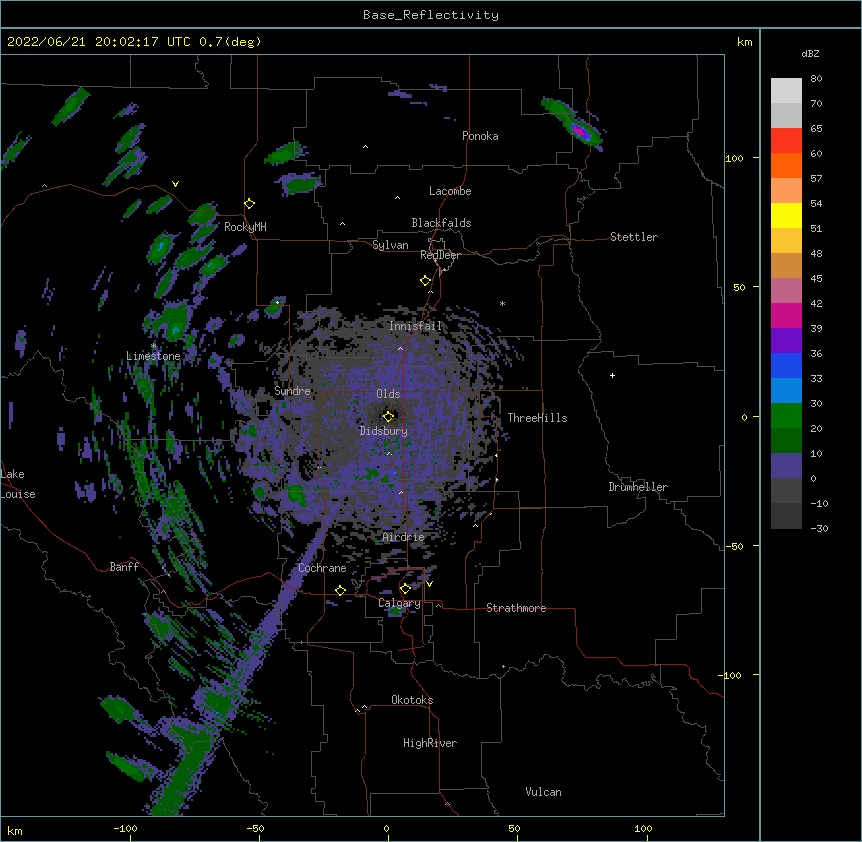Click the RockyMH label
This screenshot has height=842, width=862.
245,227
